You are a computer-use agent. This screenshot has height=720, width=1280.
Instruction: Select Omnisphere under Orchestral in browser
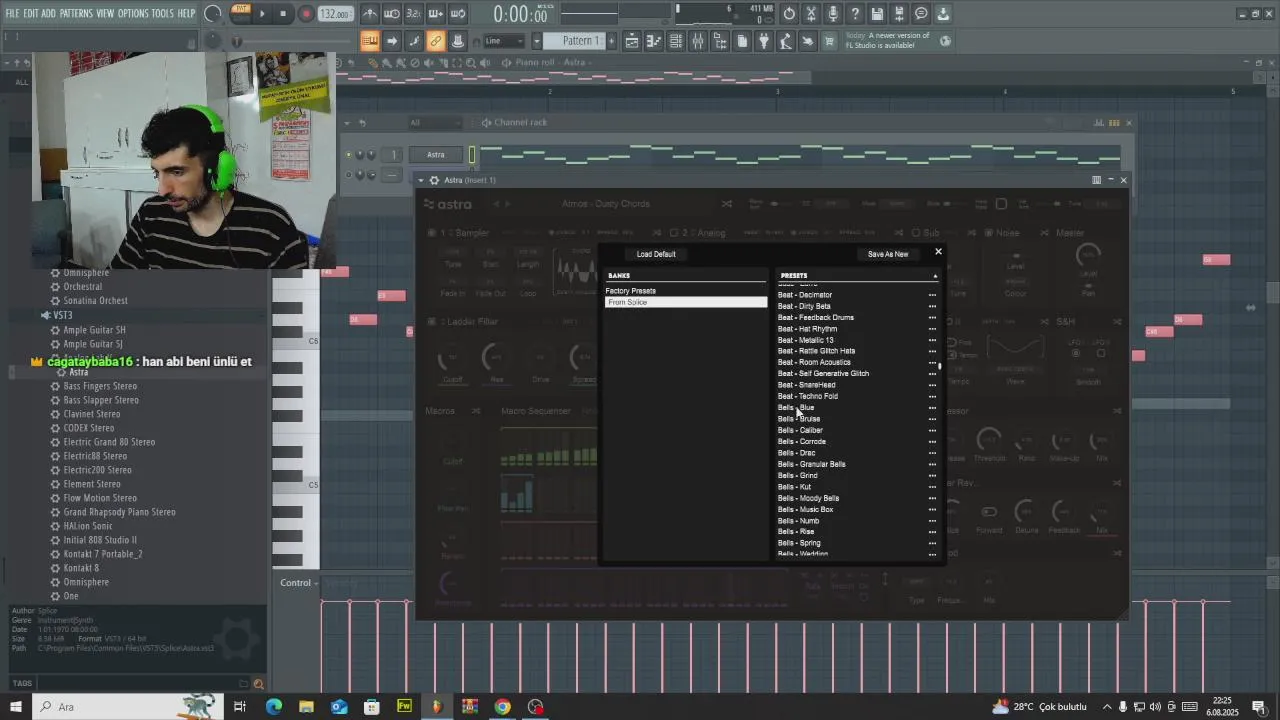pos(86,273)
